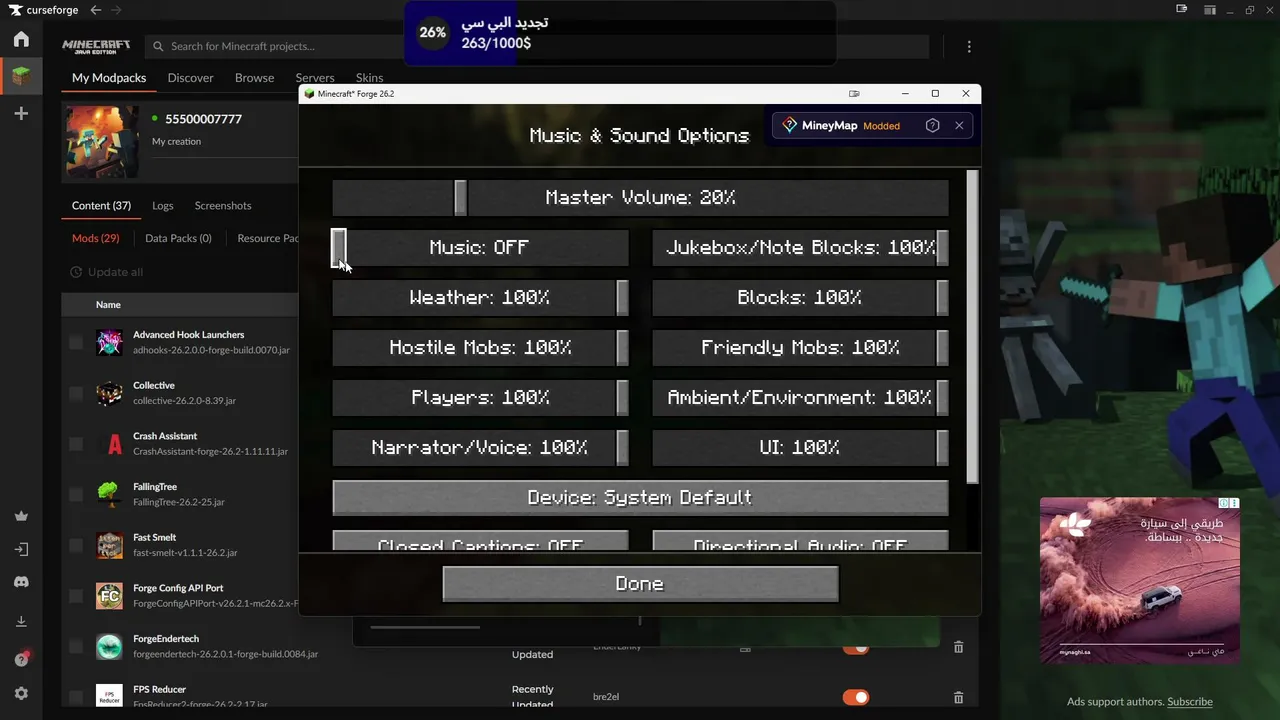This screenshot has height=720, width=1280.
Task: Tick the Fast Smelt checkbox
Action: (x=76, y=545)
